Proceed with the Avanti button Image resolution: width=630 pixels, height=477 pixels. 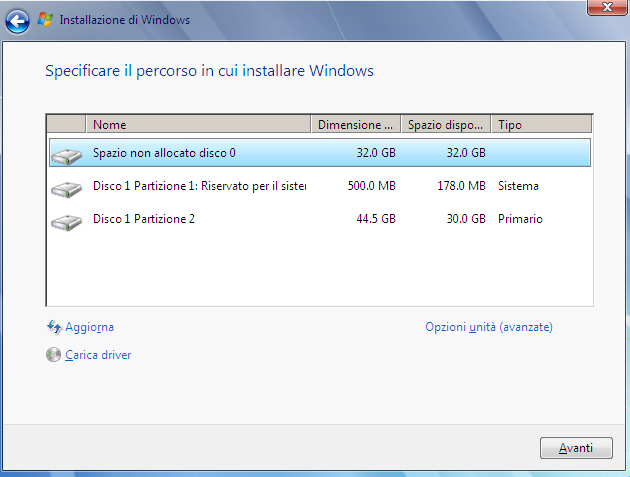pyautogui.click(x=576, y=448)
